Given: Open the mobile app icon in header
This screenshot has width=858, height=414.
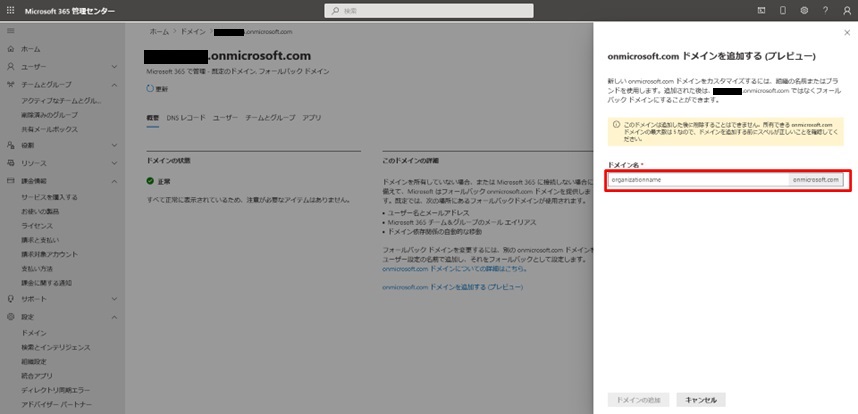Looking at the screenshot, I should (782, 10).
